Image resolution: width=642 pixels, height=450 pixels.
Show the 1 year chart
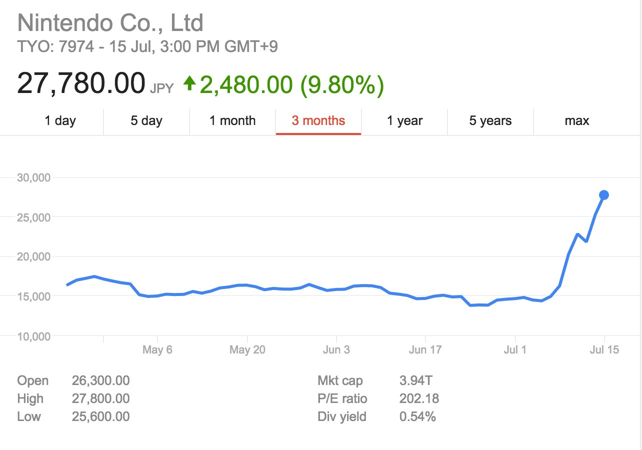coord(404,121)
